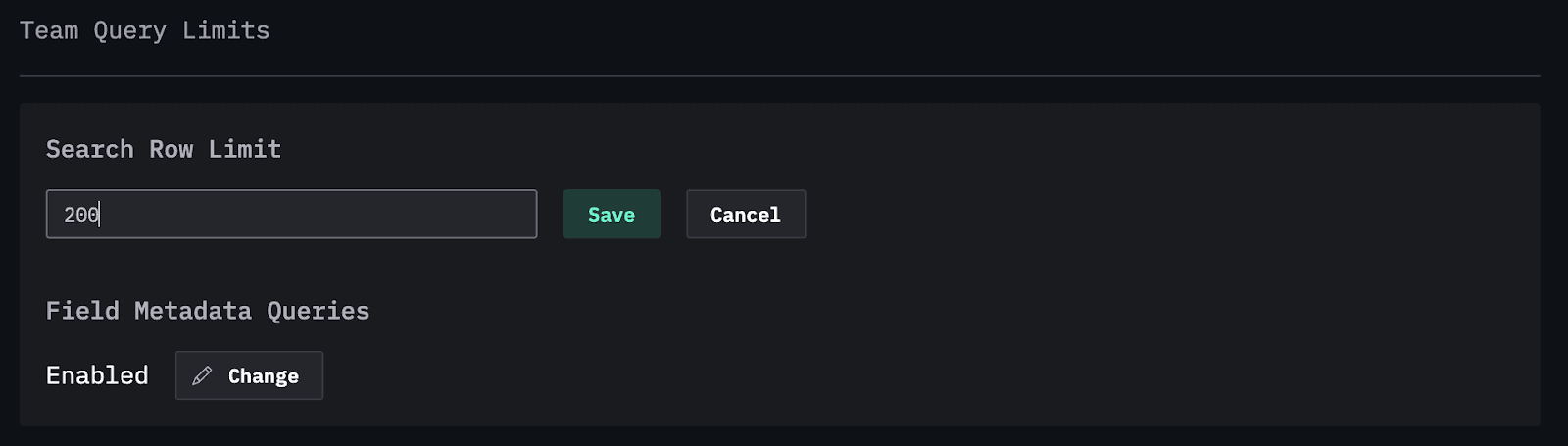This screenshot has height=446, width=1568.
Task: Click the Change button for Field Metadata Queries
Action: click(x=250, y=376)
